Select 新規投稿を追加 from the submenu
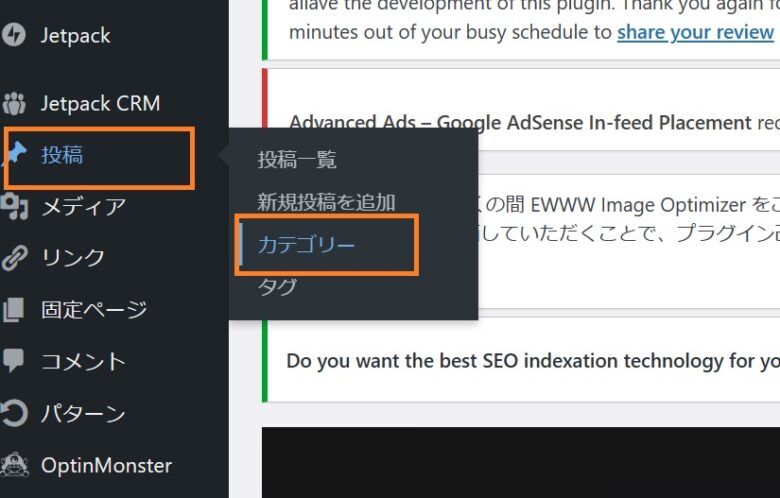The width and height of the screenshot is (780, 498). click(x=326, y=202)
